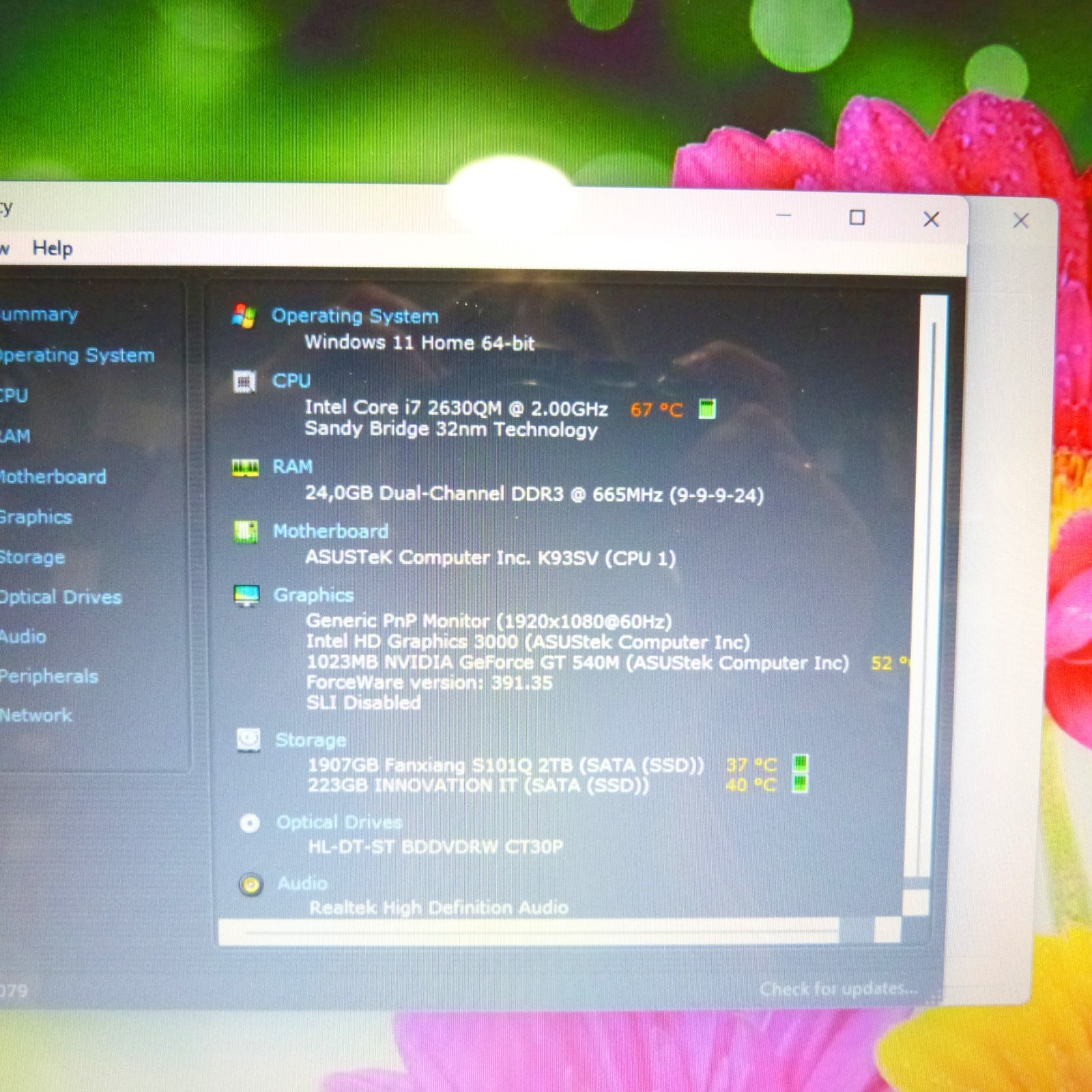Click ForceWare version: 391.35 line
Image resolution: width=1092 pixels, height=1092 pixels.
click(x=429, y=682)
